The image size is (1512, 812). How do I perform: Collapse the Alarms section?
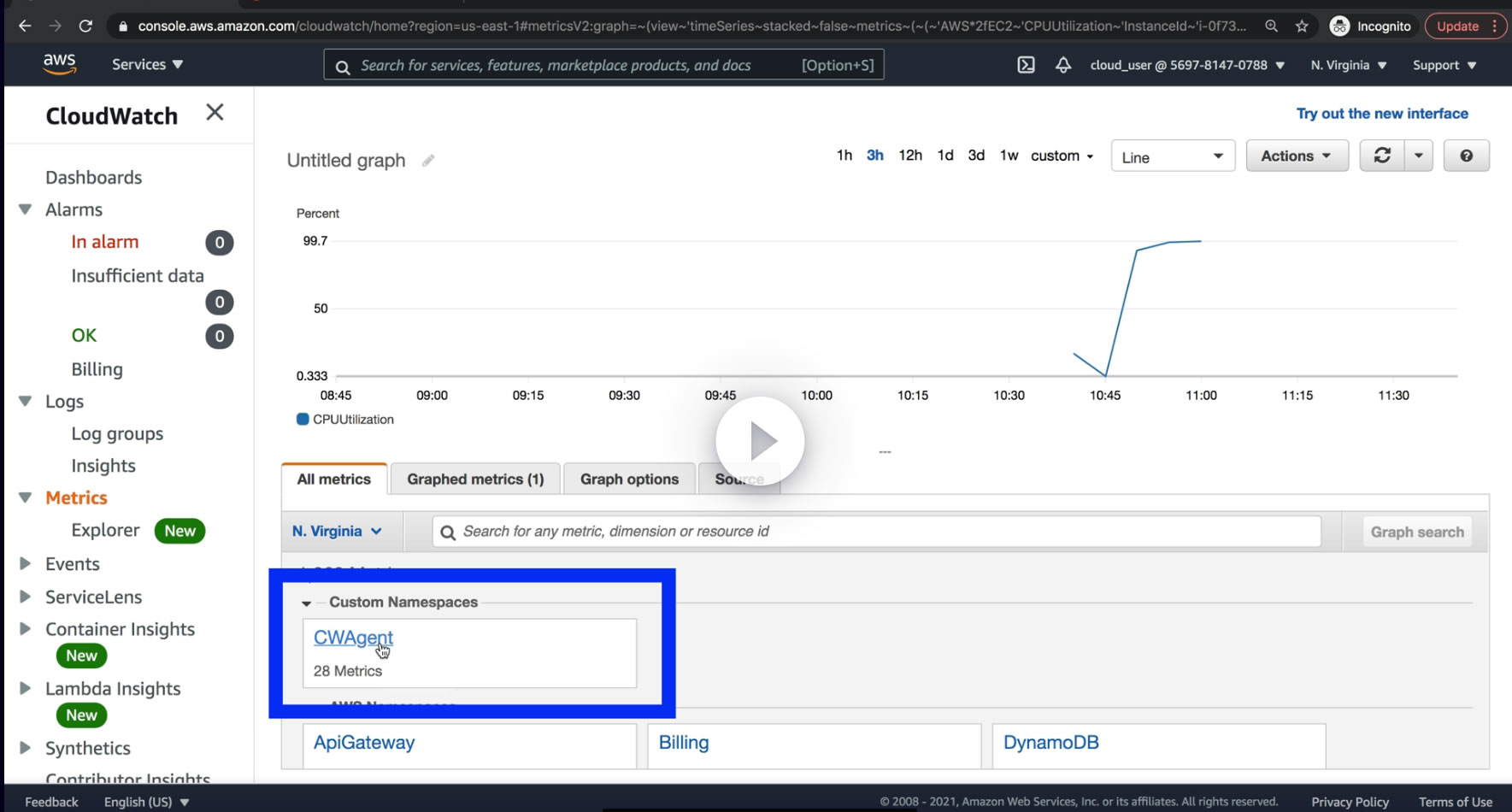(26, 209)
